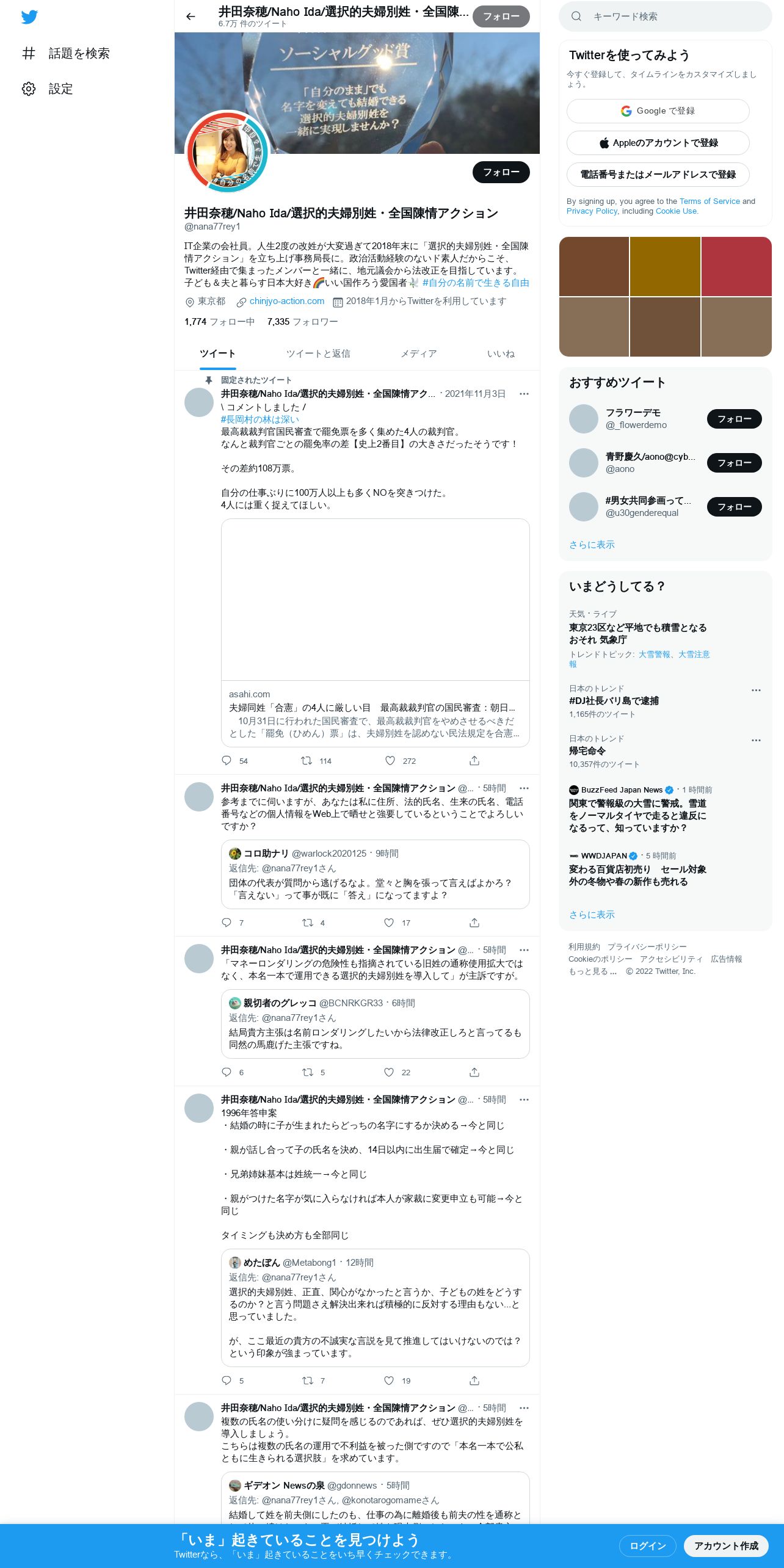784x1568 pixels.
Task: Open hashtag #自分の名前で生きる自由
Action: click(x=476, y=283)
